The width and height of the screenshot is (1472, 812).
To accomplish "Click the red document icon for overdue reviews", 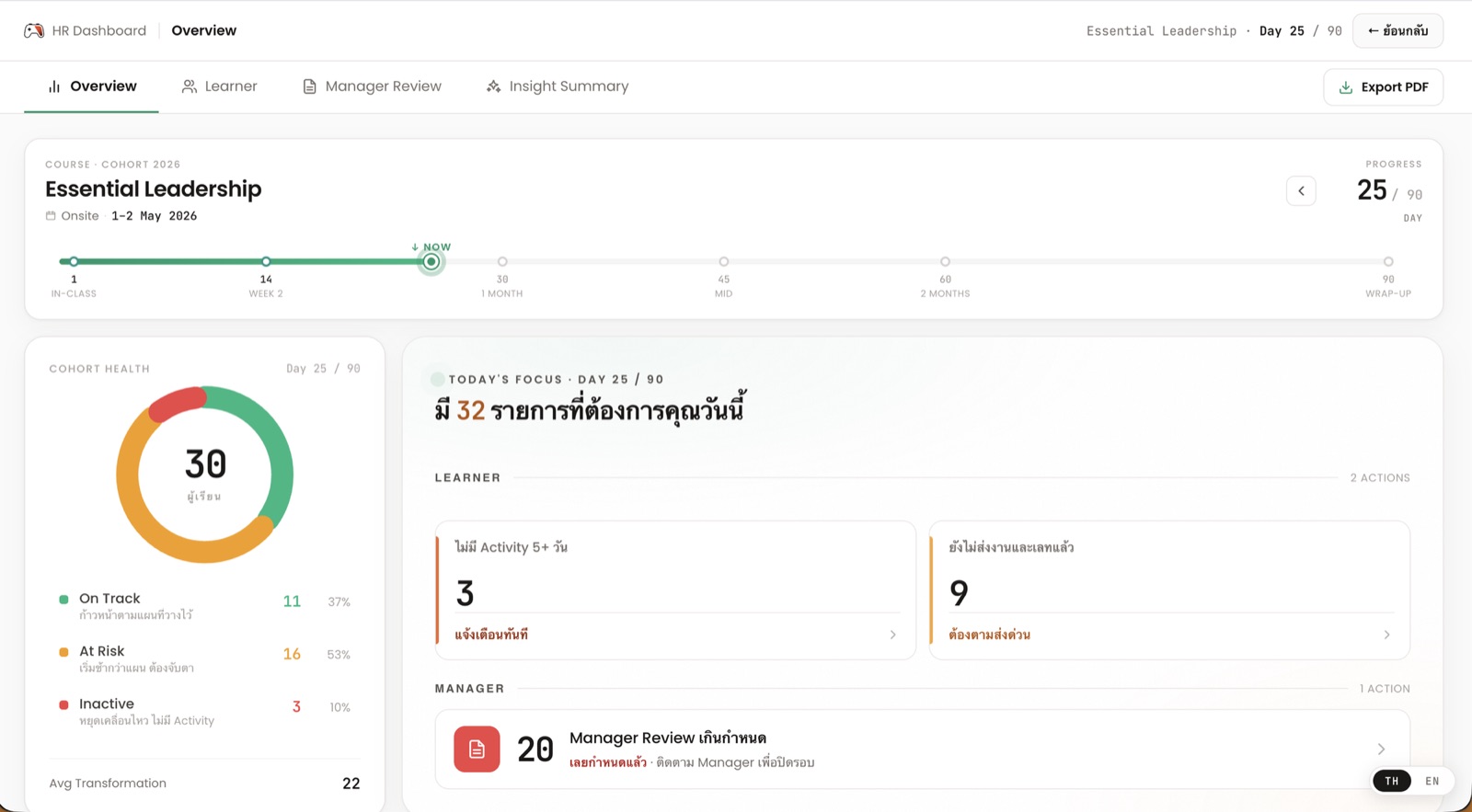I will (x=477, y=749).
